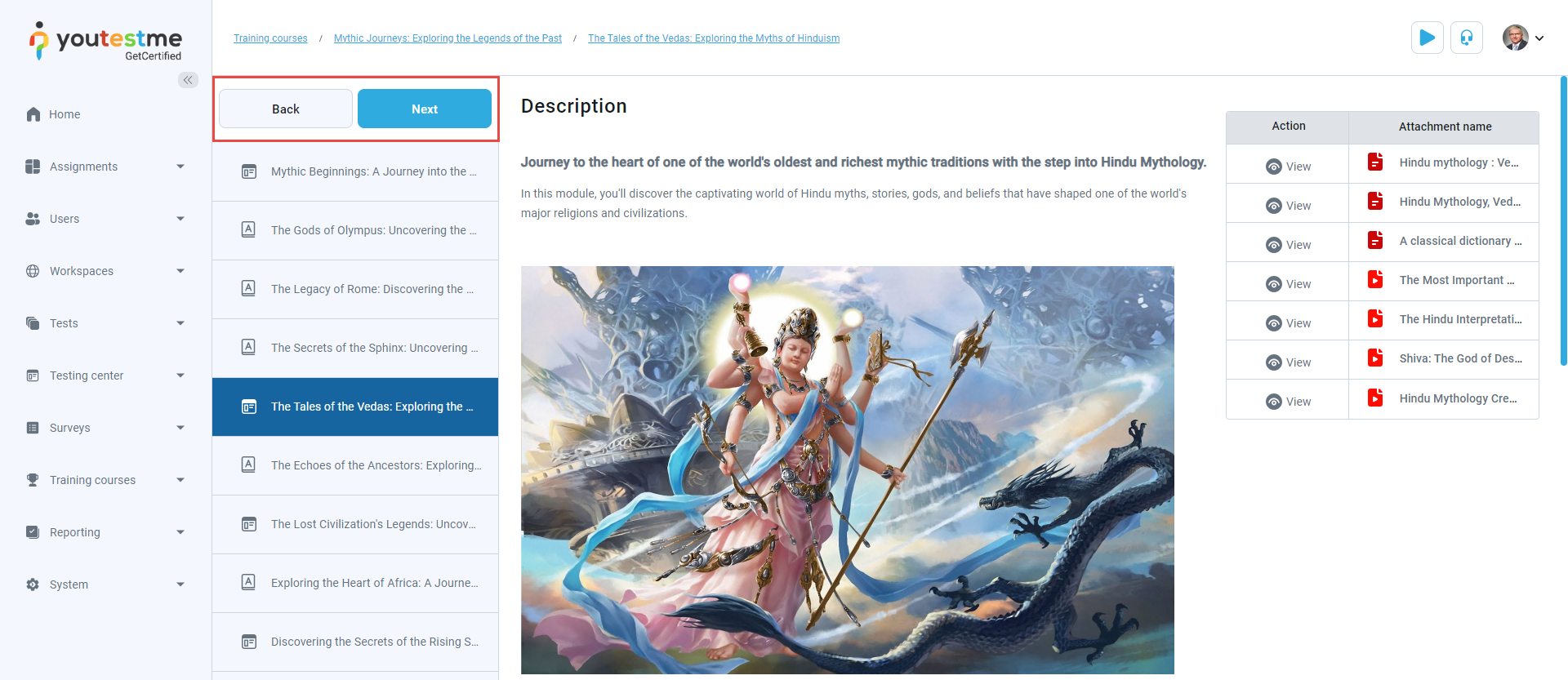Image resolution: width=1568 pixels, height=680 pixels.
Task: Collapse the sidebar with double-chevron icon
Action: [x=188, y=80]
